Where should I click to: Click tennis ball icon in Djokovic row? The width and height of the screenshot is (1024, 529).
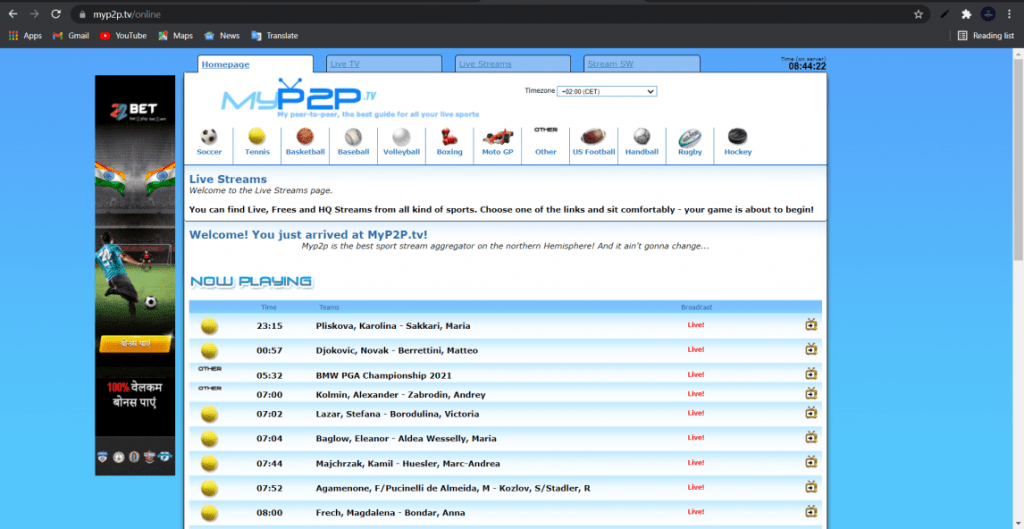[209, 351]
